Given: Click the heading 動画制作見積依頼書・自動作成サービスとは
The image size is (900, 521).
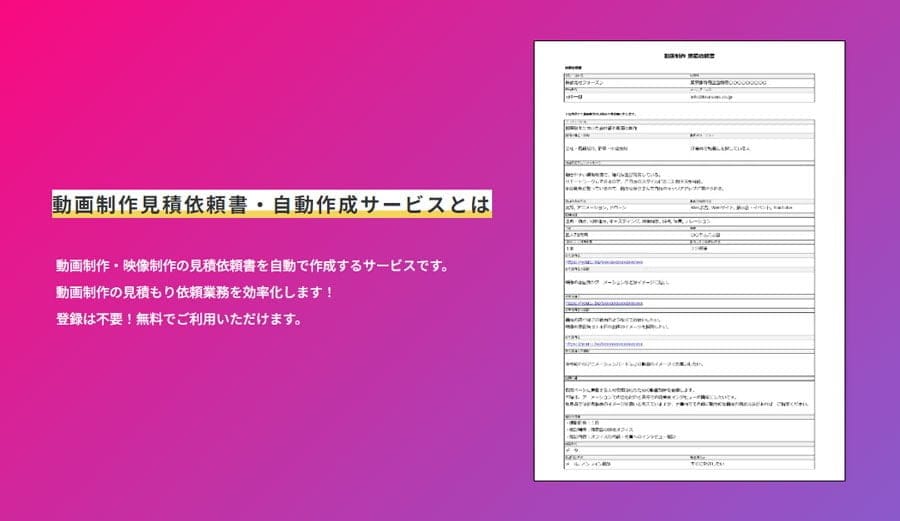Looking at the screenshot, I should point(271,204).
